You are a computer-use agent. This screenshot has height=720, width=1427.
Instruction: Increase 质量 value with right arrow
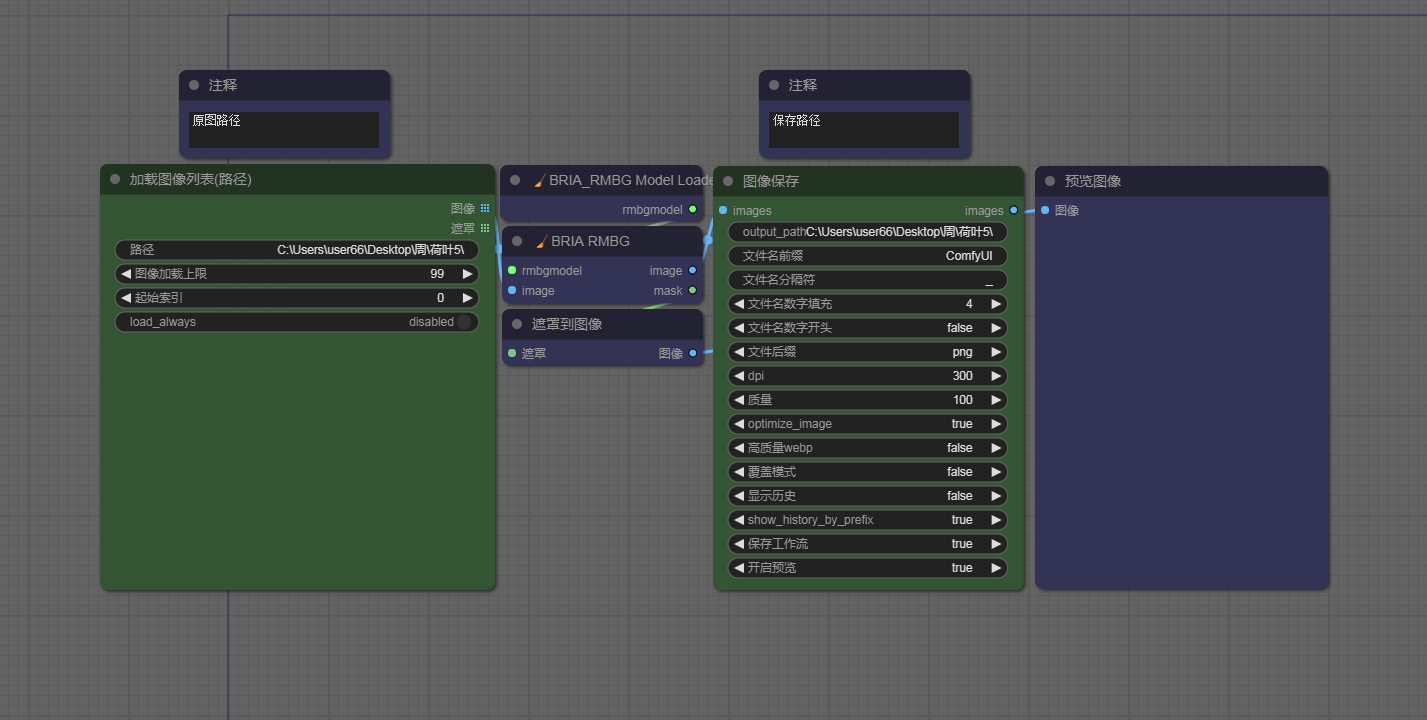click(996, 400)
